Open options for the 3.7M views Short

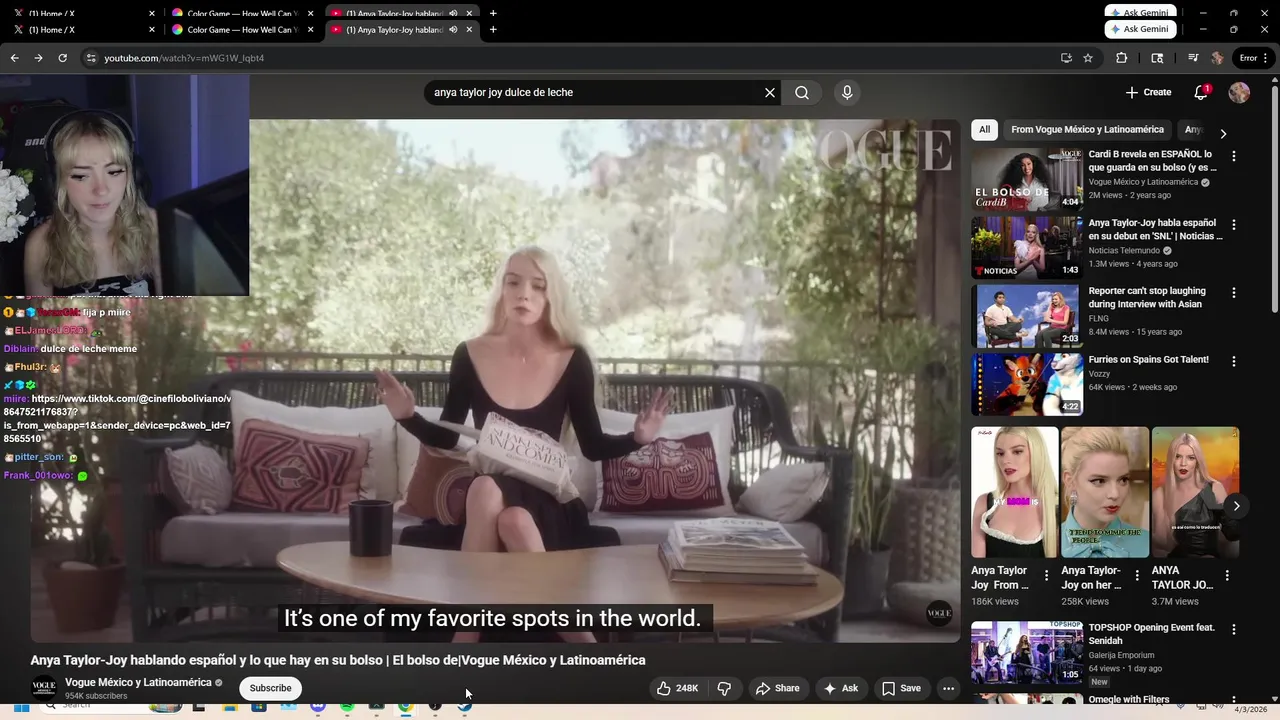[1227, 575]
